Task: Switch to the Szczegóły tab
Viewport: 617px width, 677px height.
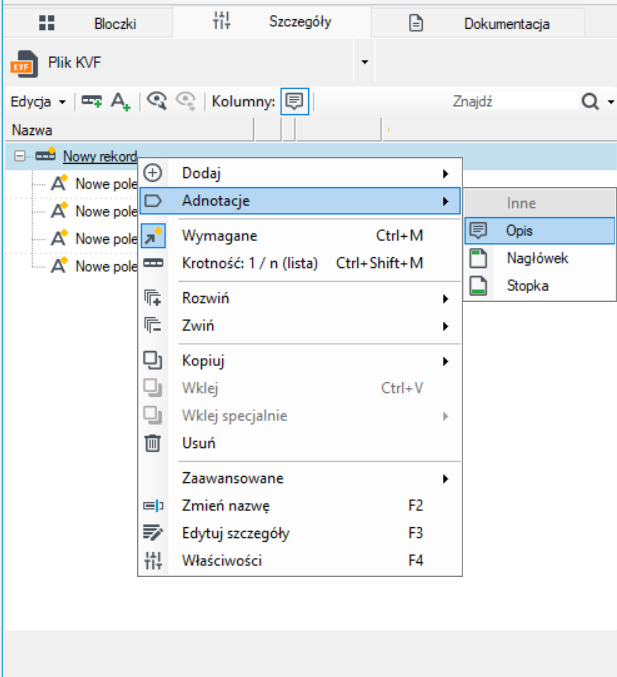Action: coord(272,22)
